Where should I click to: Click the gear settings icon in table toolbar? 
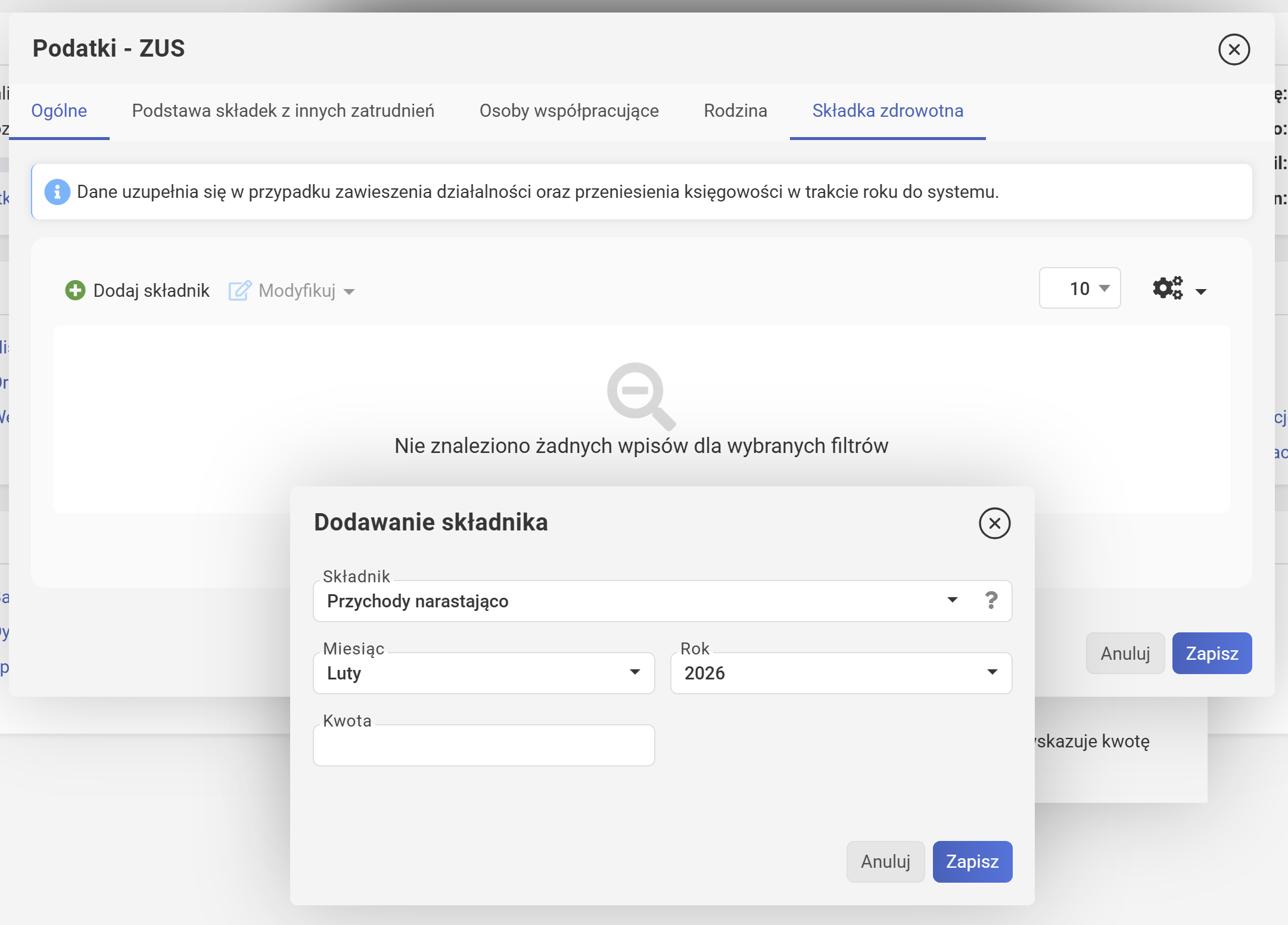(x=1167, y=288)
